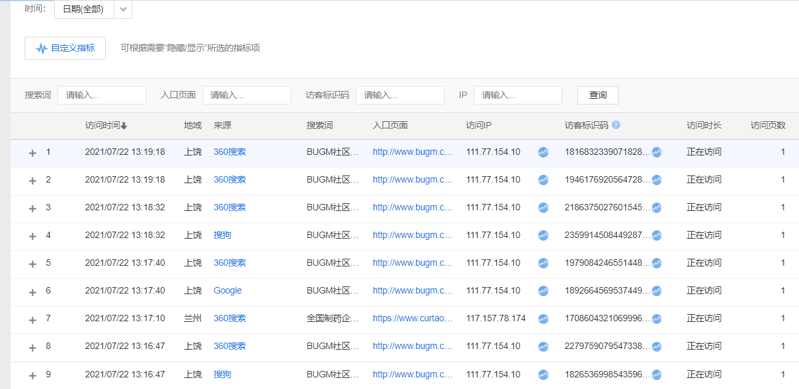Viewport: 799px width, 389px height.
Task: Click the 兰州 region cell
Action: pyautogui.click(x=193, y=318)
